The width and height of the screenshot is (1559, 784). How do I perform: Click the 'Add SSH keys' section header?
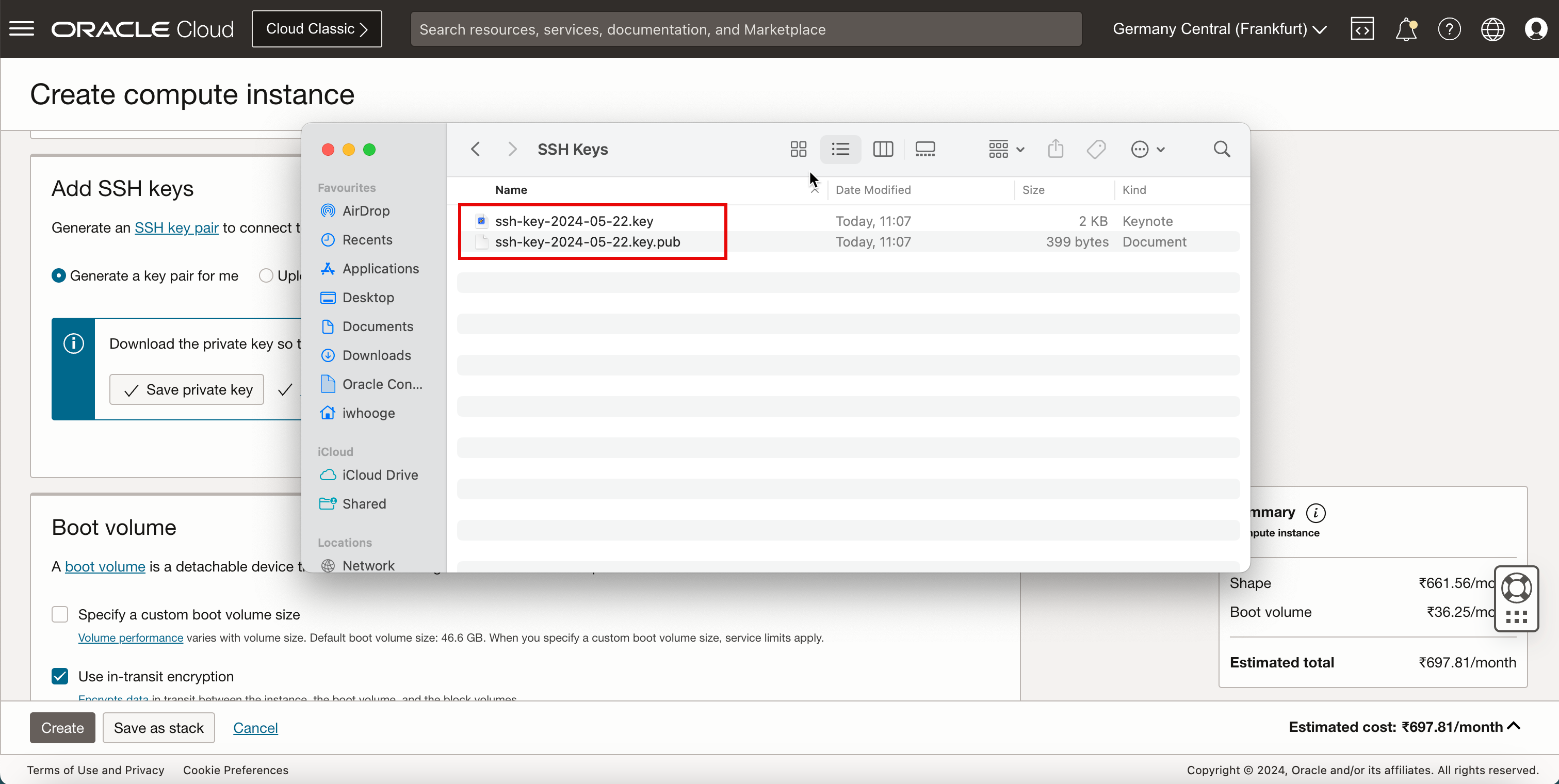[x=122, y=188]
